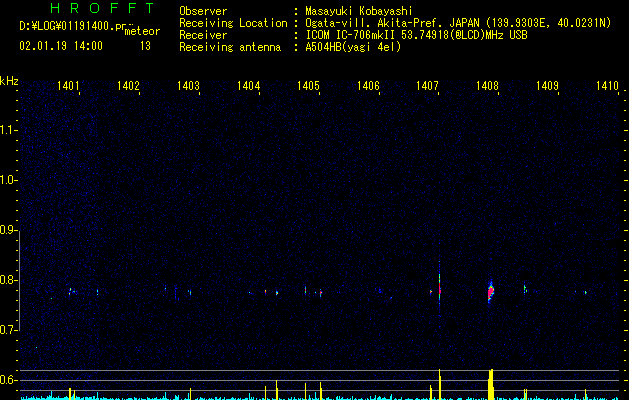
Task: Click the 'Observer' field label
Action: click(x=203, y=11)
